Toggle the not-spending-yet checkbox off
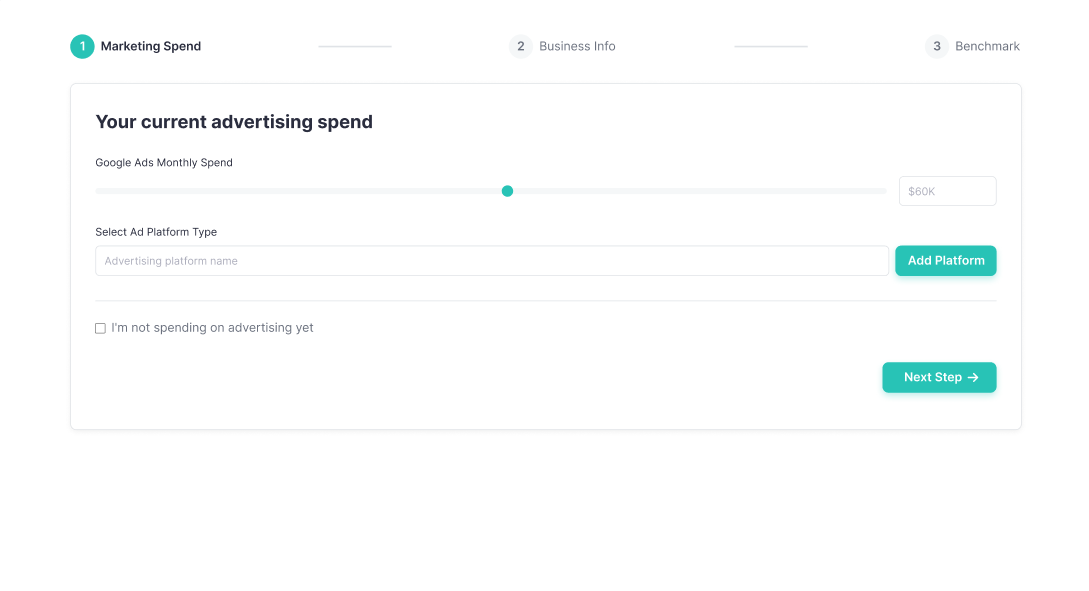The height and width of the screenshot is (591, 1089). click(x=100, y=327)
